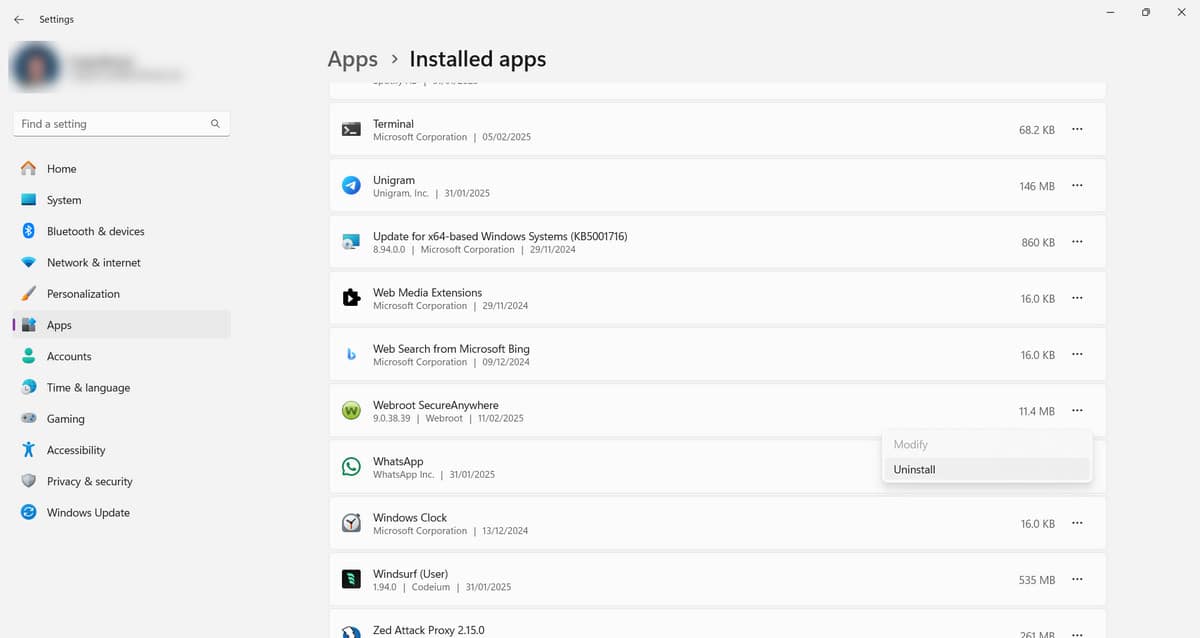Click the Web Media Extensions puzzle icon

(351, 298)
